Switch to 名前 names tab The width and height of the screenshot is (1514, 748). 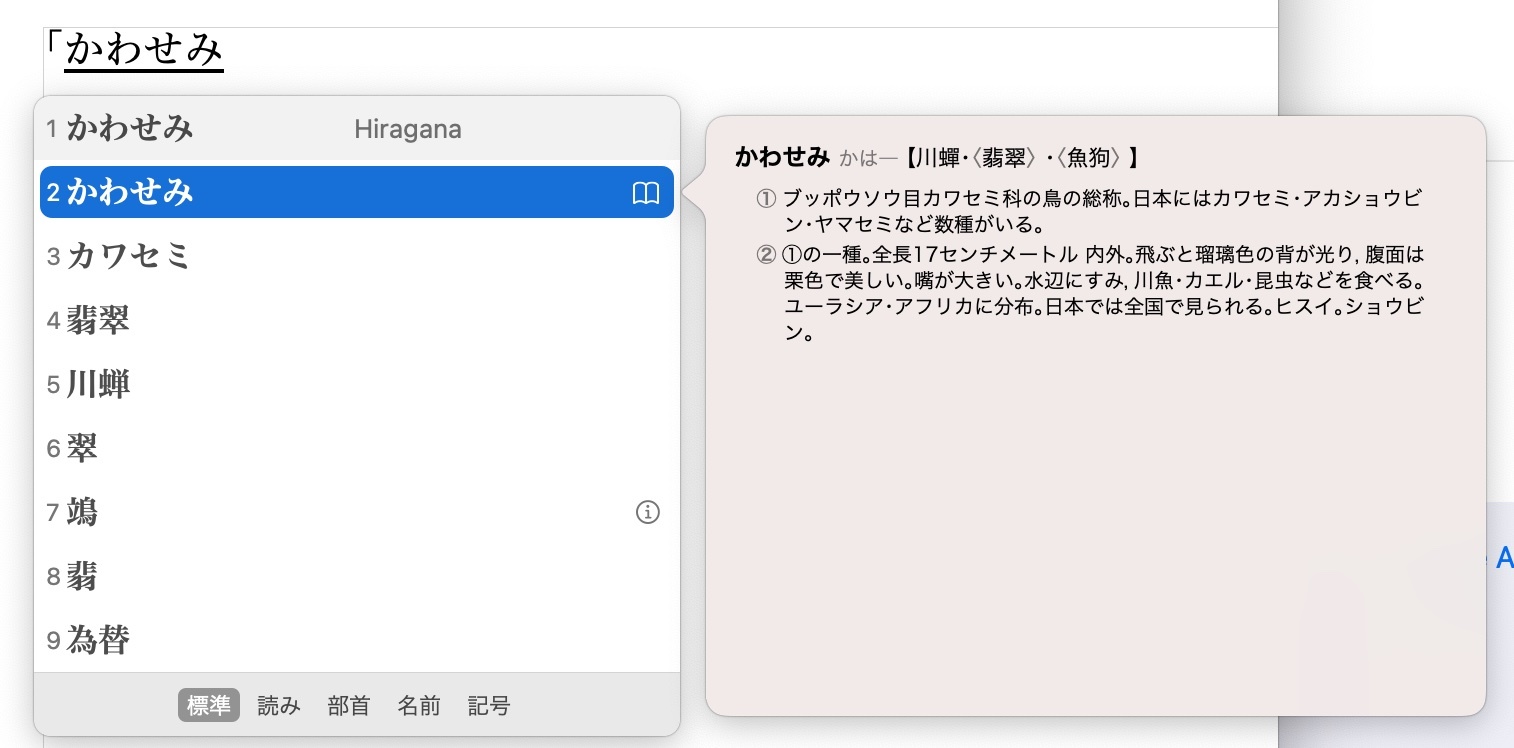pos(419,706)
